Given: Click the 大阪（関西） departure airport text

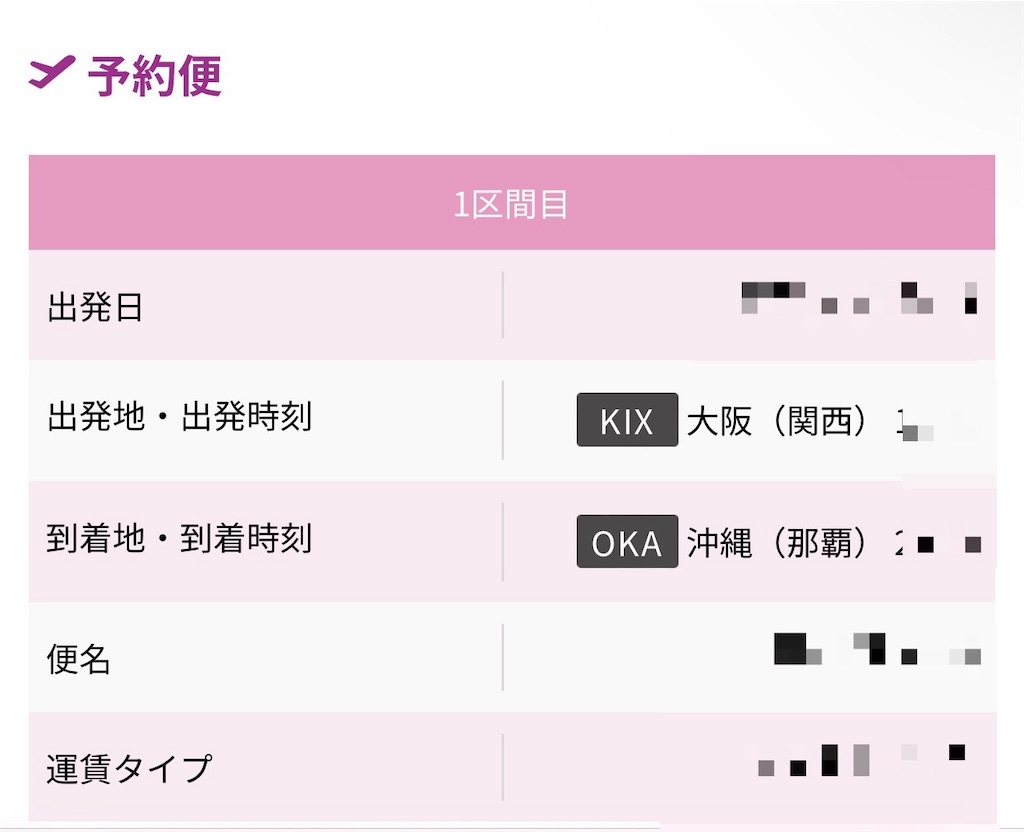Looking at the screenshot, I should 777,421.
